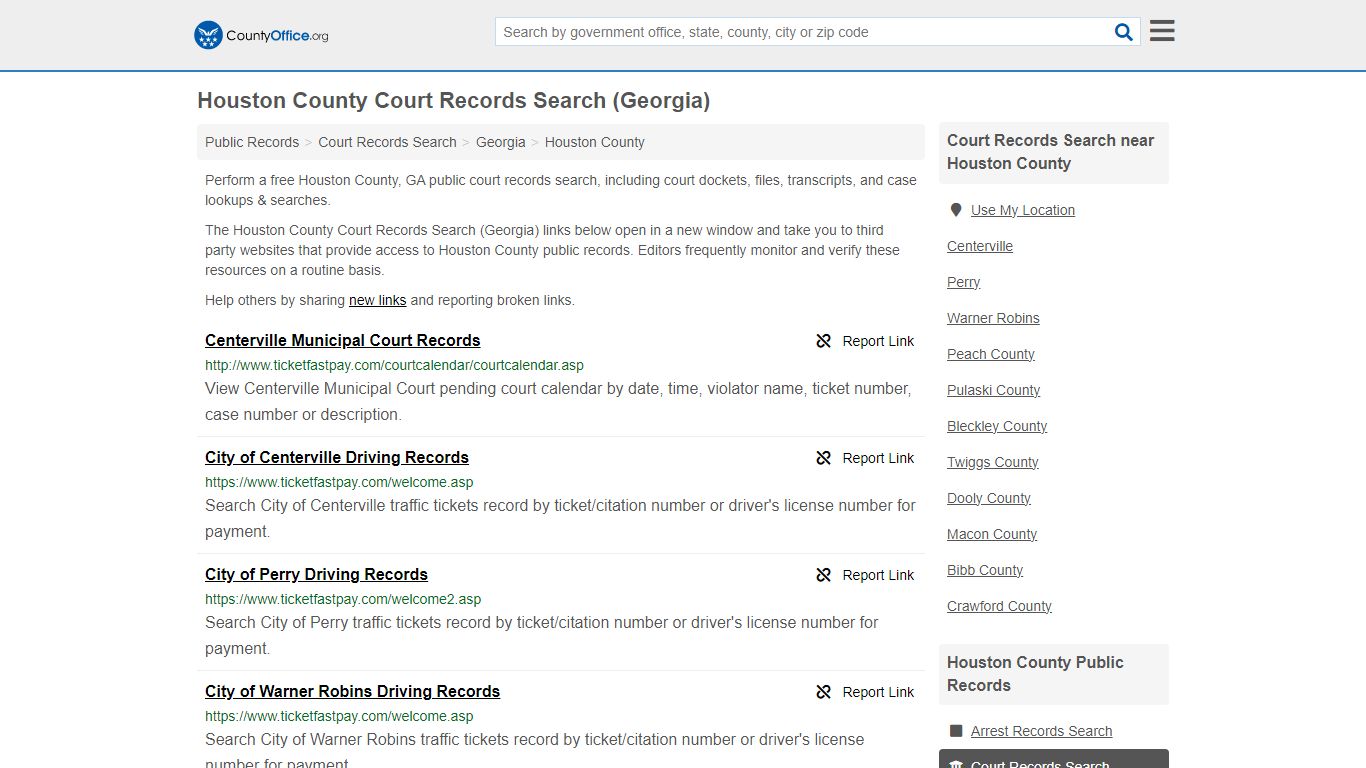Image resolution: width=1366 pixels, height=768 pixels.
Task: Click broken-link icon for City of Centerville Driving Records
Action: pos(824,458)
